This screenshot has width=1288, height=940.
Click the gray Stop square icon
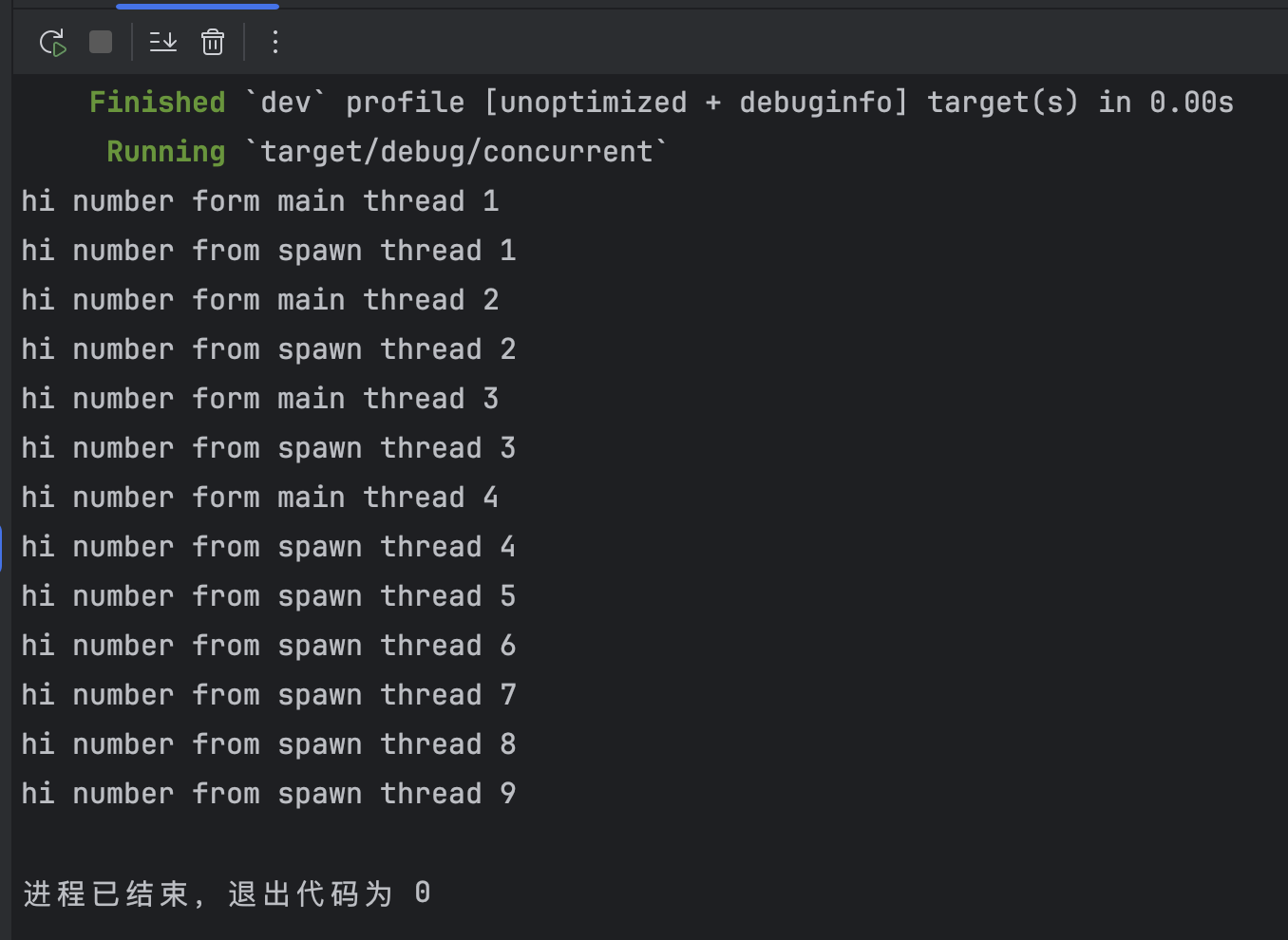pyautogui.click(x=101, y=42)
